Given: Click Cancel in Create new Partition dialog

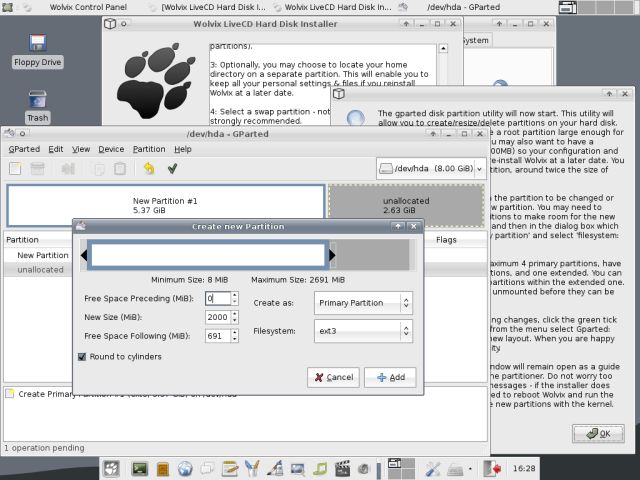Looking at the screenshot, I should [333, 377].
